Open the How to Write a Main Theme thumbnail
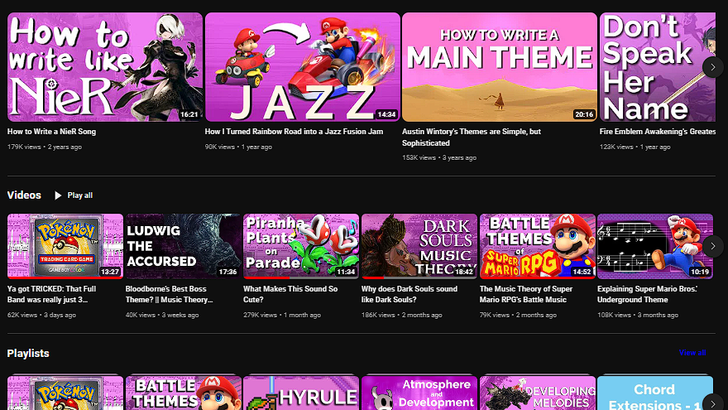Image resolution: width=728 pixels, height=410 pixels. coord(499,67)
